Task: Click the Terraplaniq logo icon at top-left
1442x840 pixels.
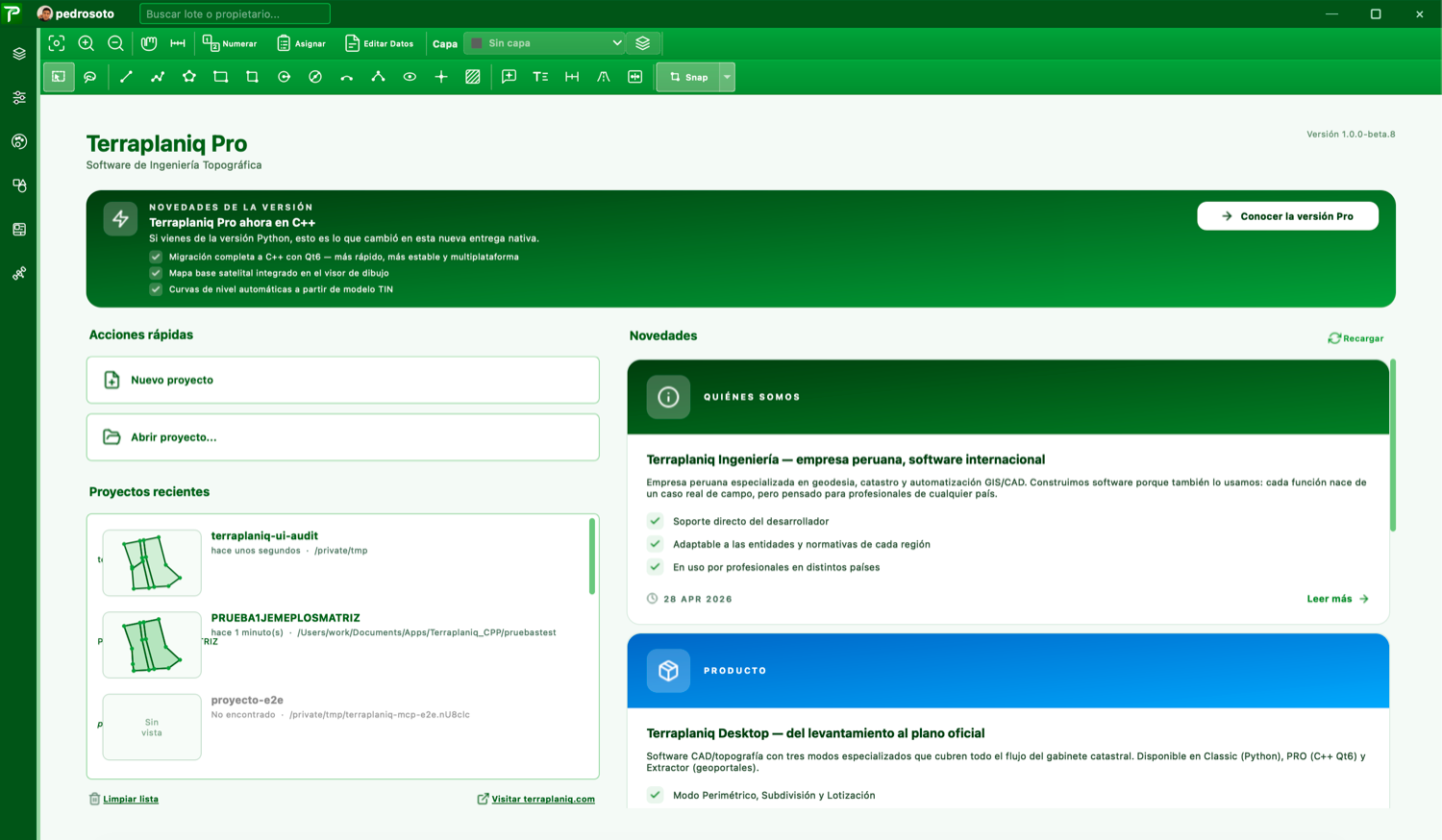Action: (x=12, y=13)
